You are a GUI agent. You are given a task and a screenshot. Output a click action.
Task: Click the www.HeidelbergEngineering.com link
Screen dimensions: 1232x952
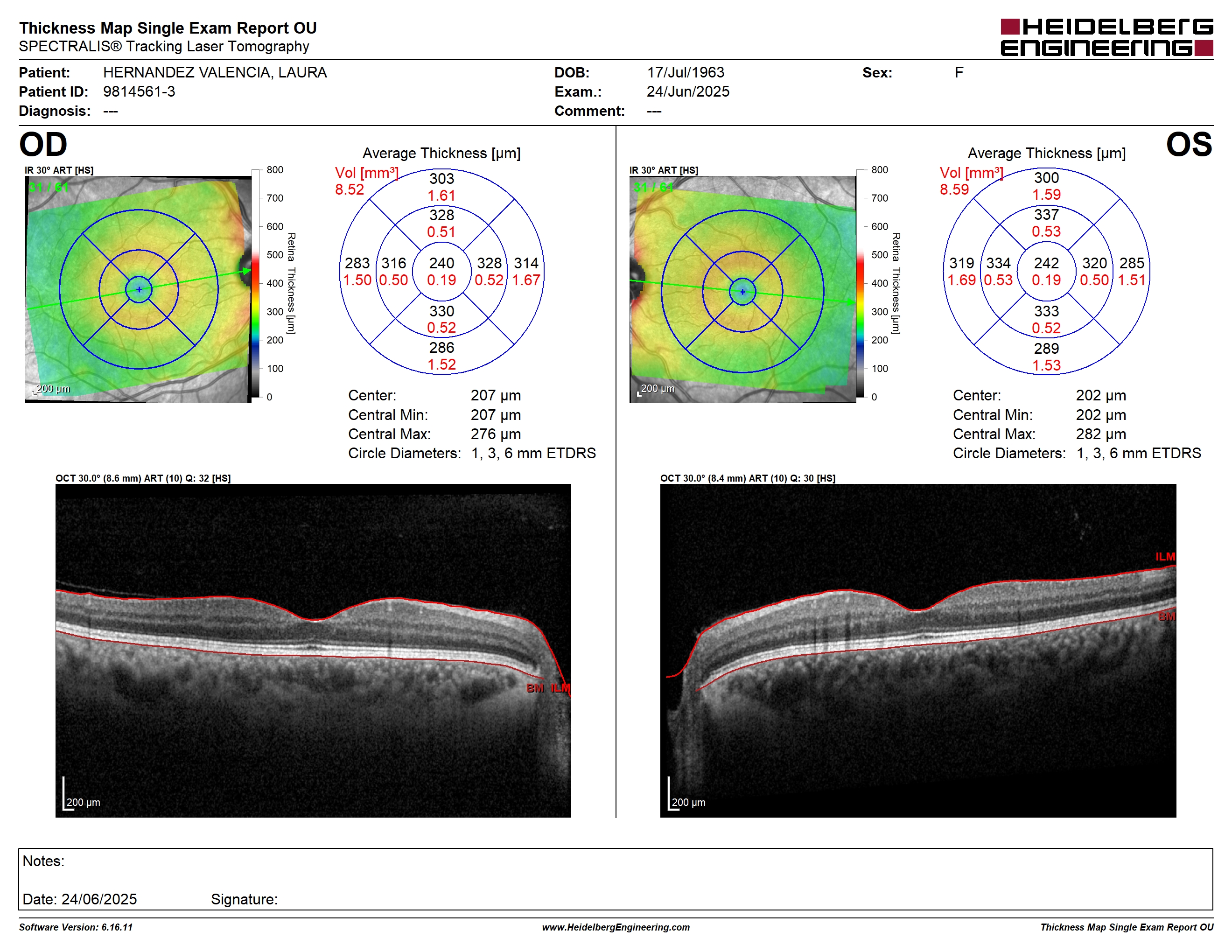[x=616, y=927]
